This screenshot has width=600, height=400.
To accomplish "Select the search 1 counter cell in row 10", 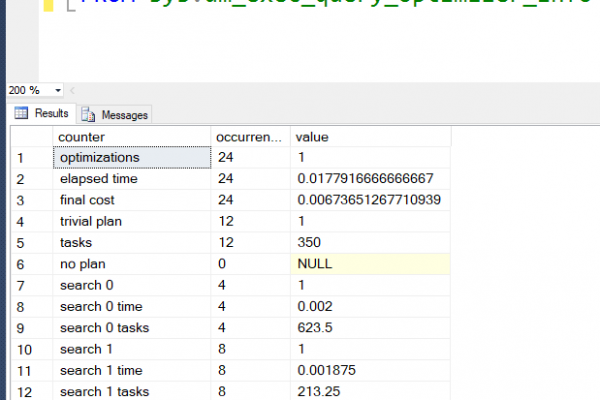I will pyautogui.click(x=132, y=349).
